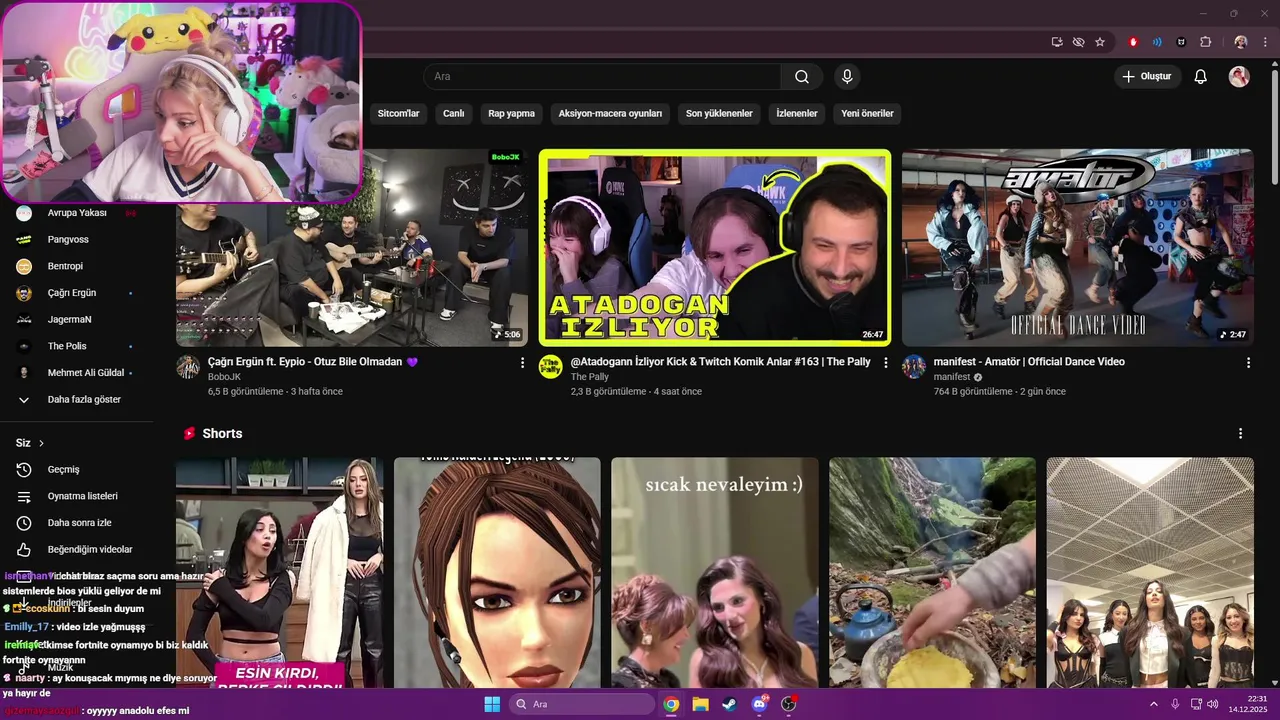This screenshot has width=1280, height=720.
Task: Select the Son yüklenenler chip
Action: click(x=719, y=114)
